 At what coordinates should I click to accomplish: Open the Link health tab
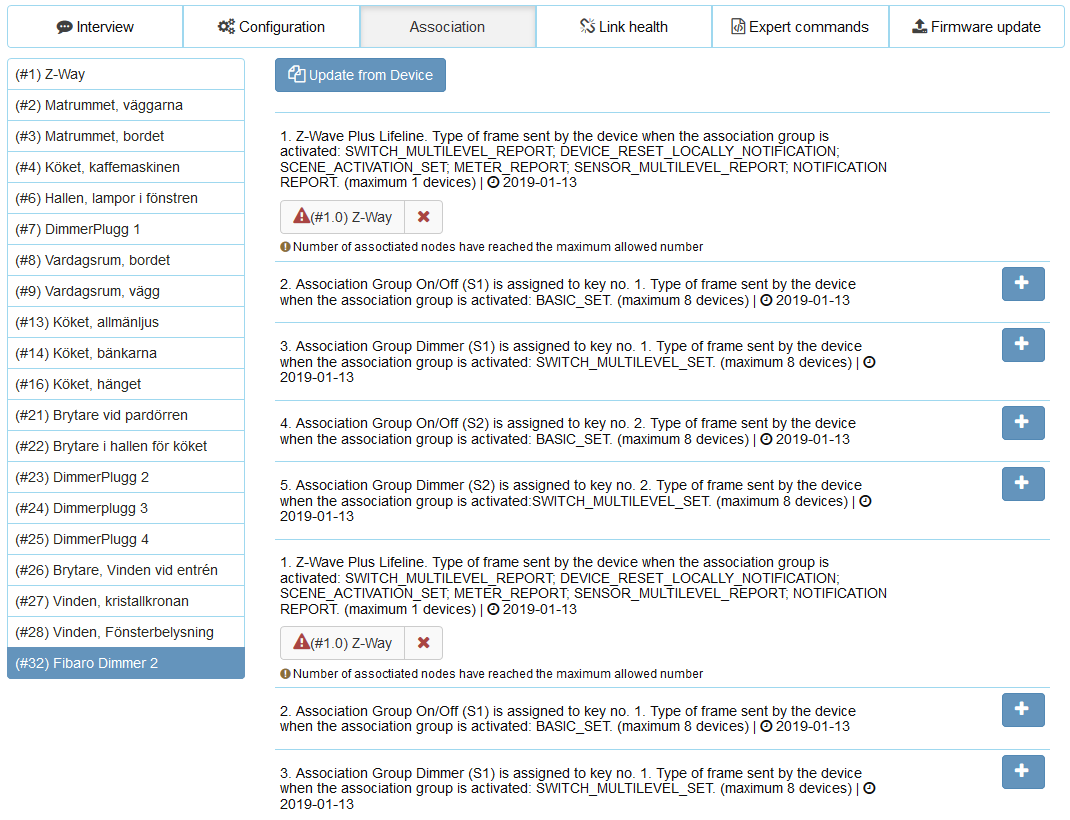(x=623, y=27)
